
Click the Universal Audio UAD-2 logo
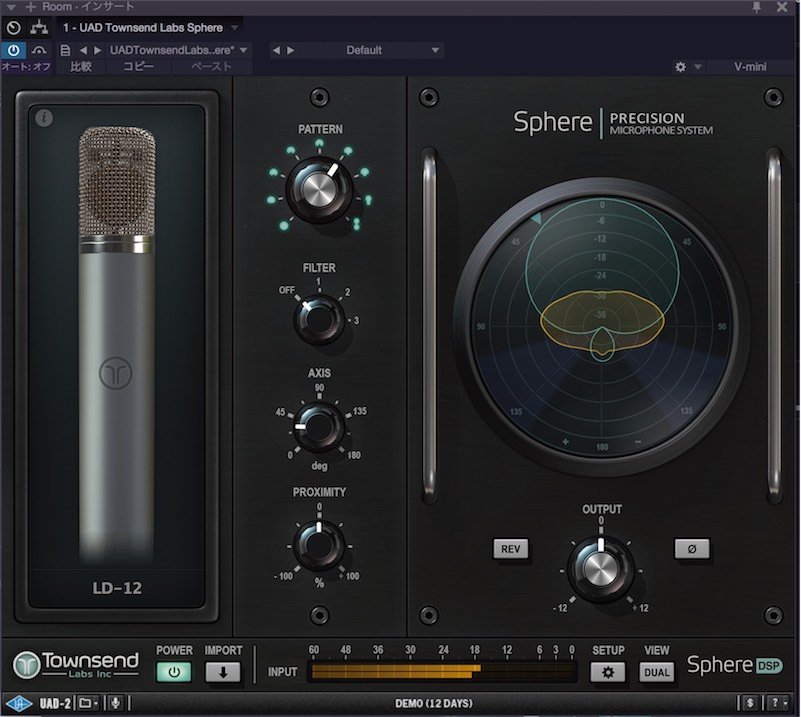tap(38, 704)
